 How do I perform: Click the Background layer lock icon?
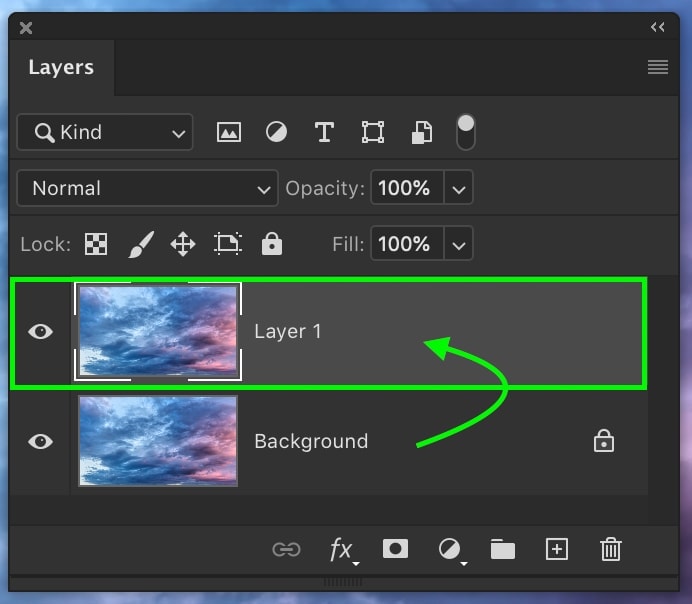(604, 441)
